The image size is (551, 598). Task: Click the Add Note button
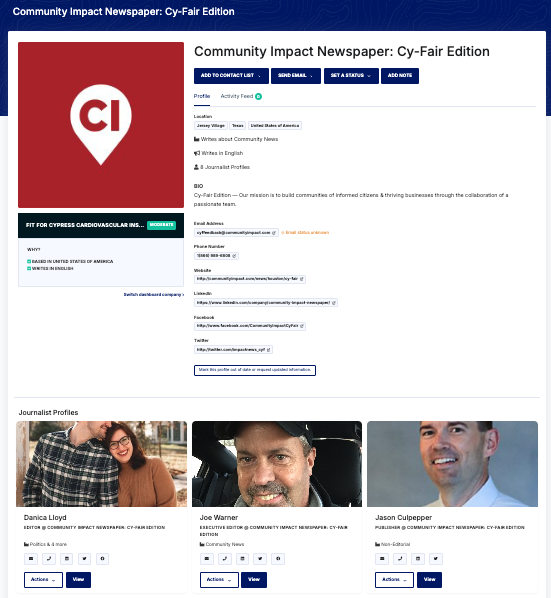coord(400,76)
